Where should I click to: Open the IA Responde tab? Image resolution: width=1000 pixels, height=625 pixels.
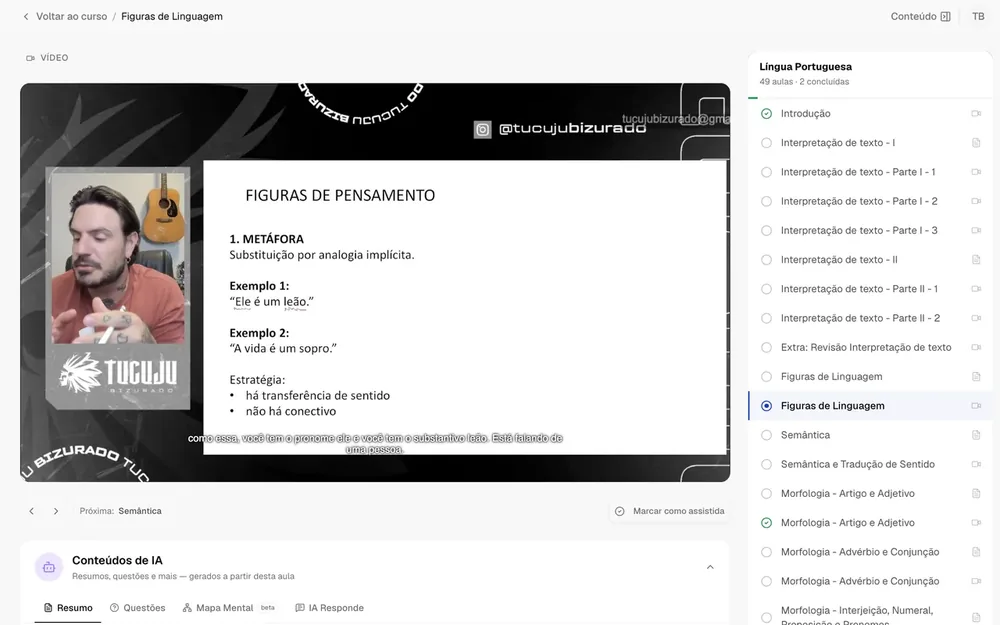click(x=330, y=608)
